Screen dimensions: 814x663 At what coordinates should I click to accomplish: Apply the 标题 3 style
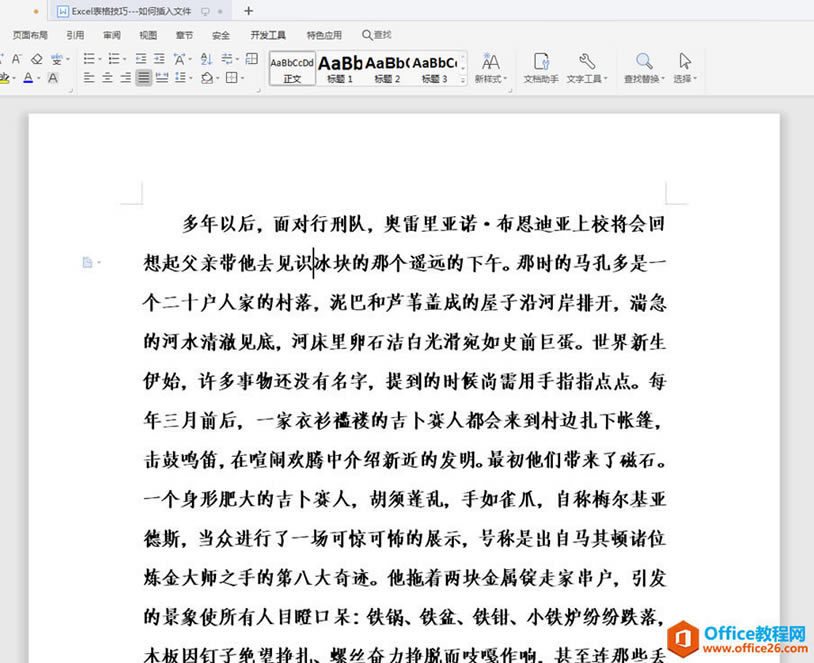[435, 68]
